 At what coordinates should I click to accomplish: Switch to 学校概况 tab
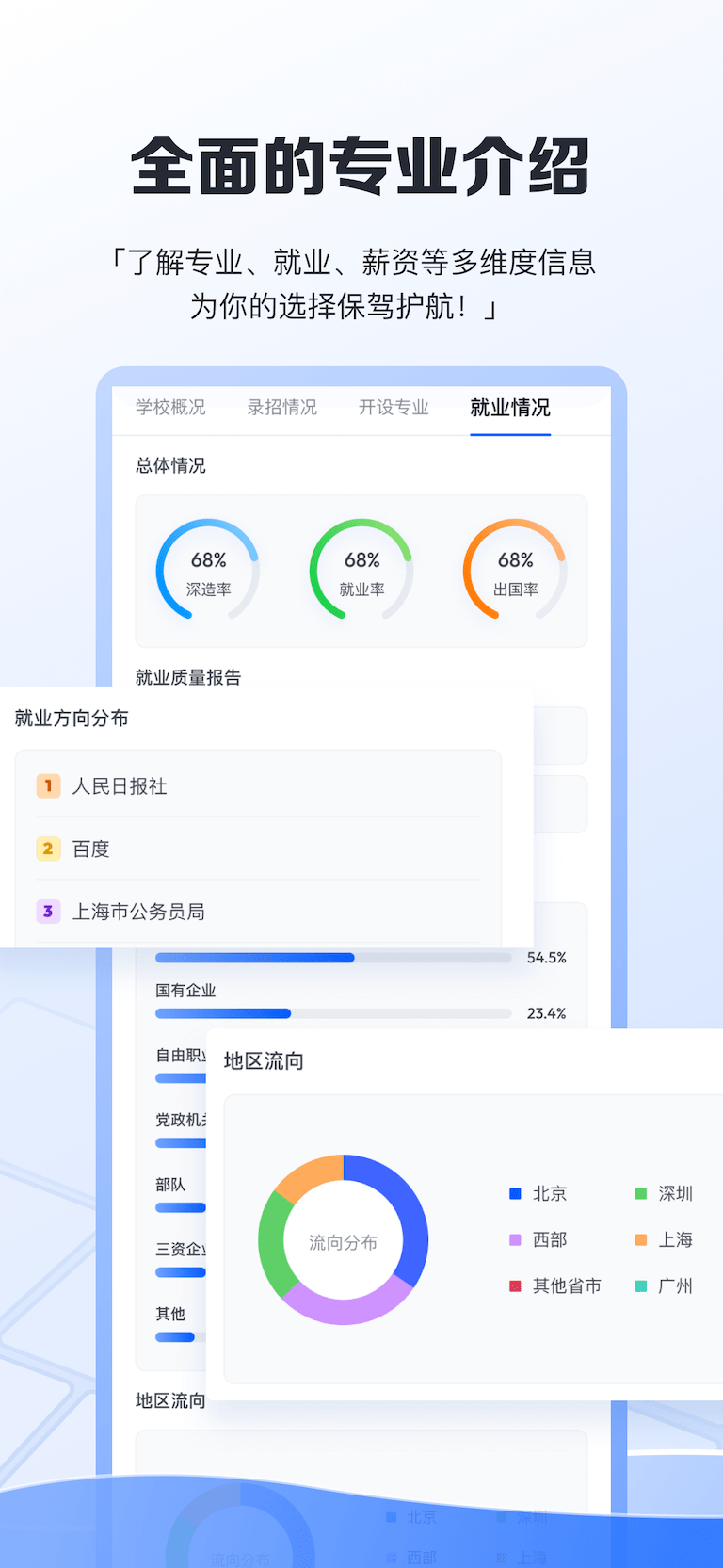[x=170, y=408]
